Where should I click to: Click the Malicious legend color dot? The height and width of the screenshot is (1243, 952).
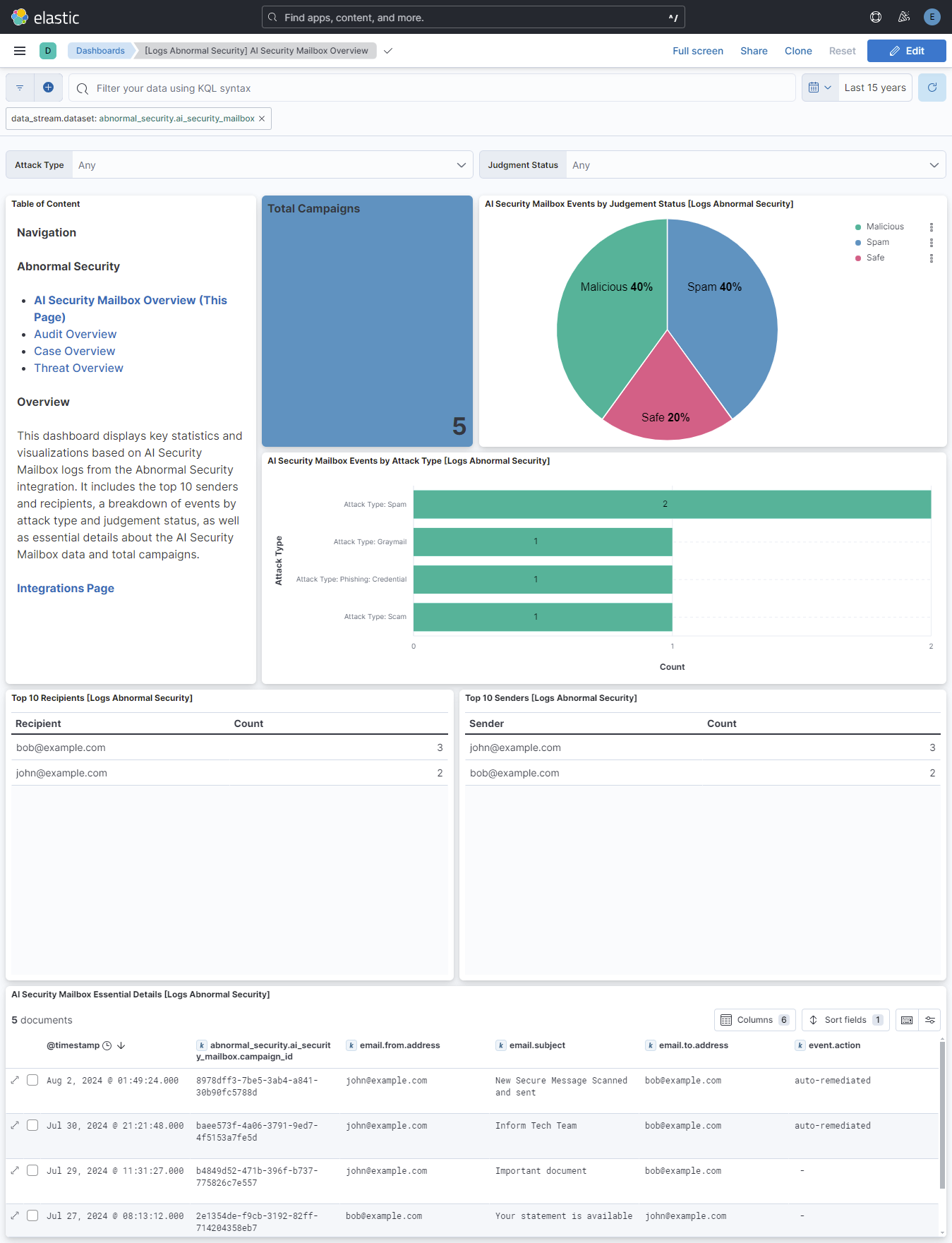coord(858,227)
